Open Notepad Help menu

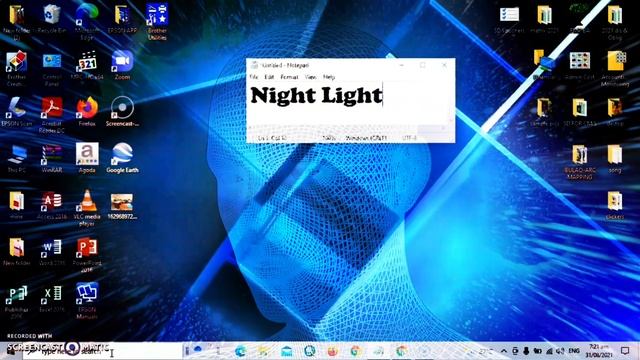click(x=329, y=77)
